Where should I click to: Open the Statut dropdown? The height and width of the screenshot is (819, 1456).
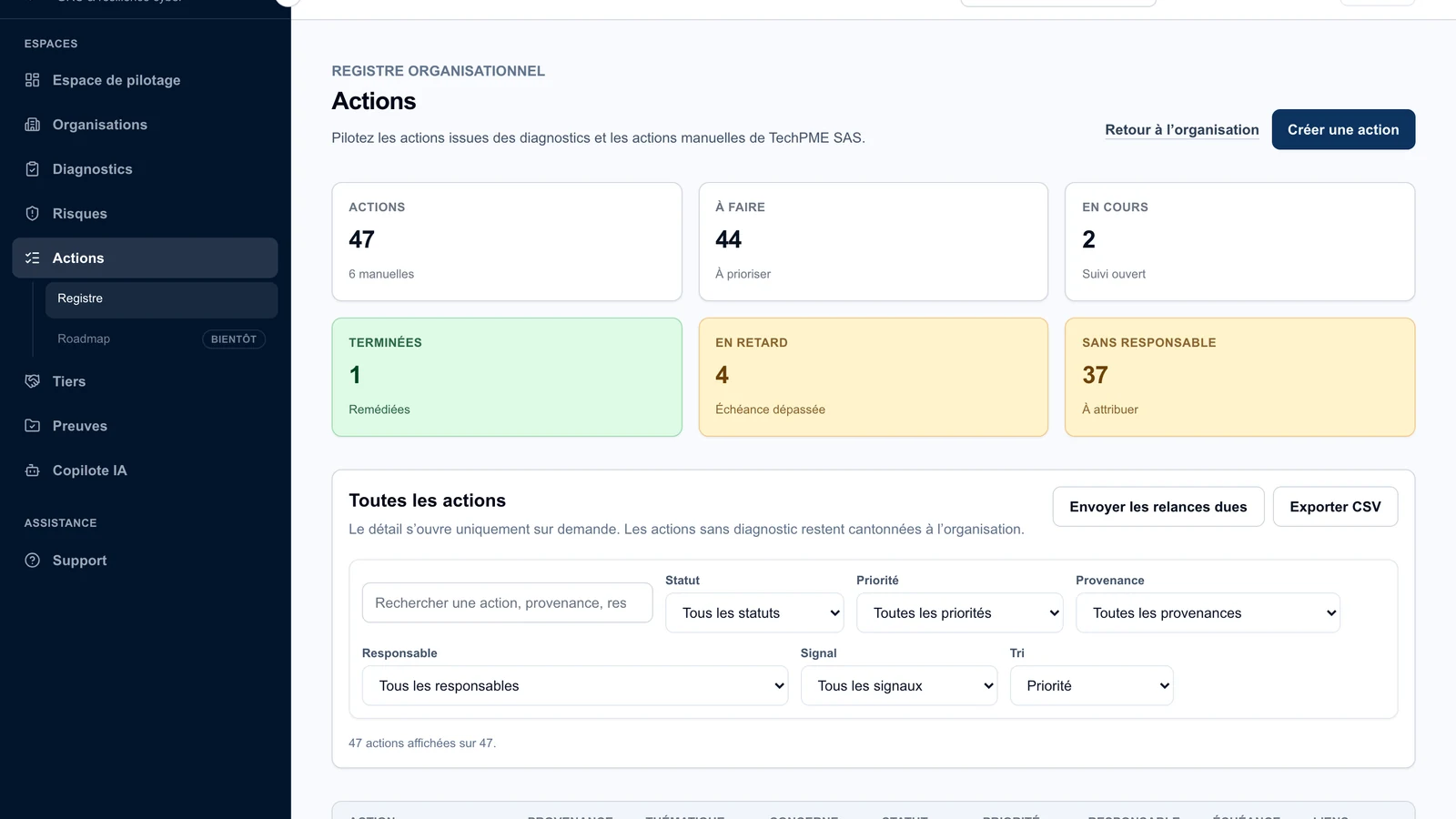(754, 613)
